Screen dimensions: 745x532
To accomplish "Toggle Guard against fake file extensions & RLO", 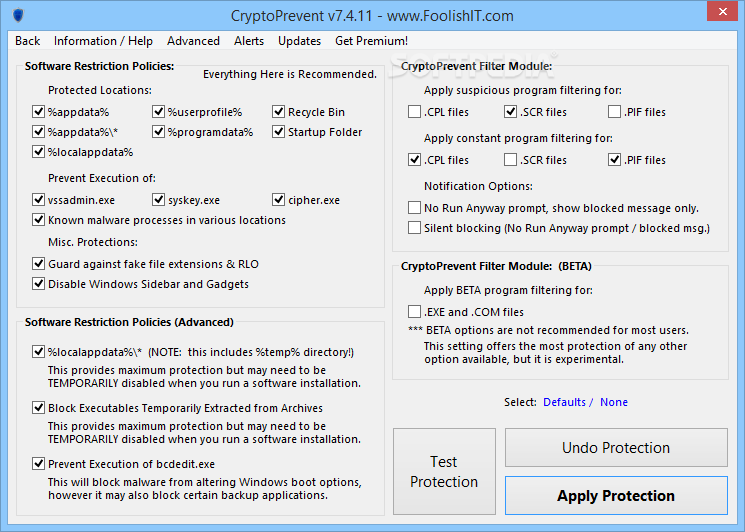I will tap(38, 264).
